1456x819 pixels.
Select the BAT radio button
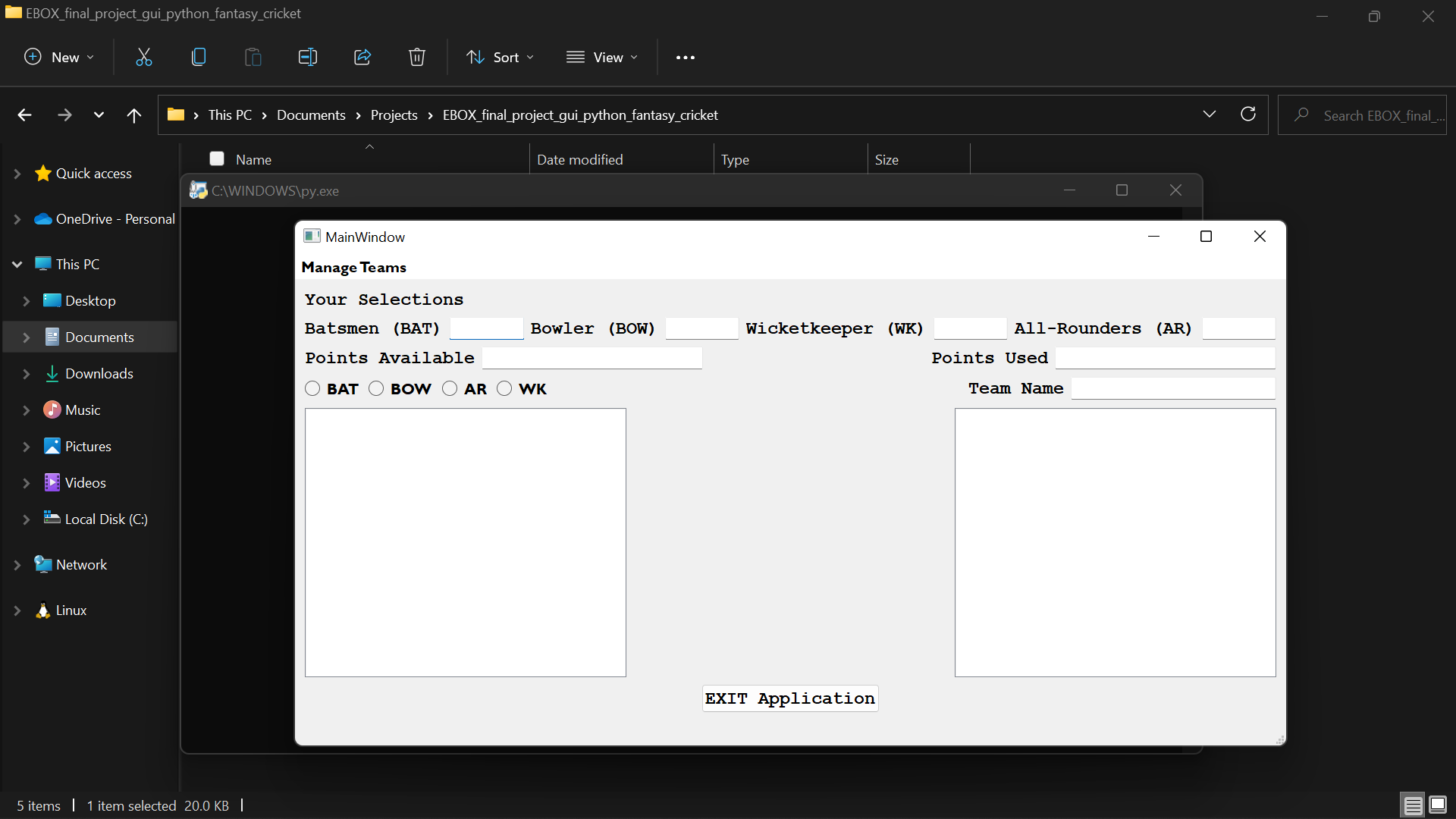pos(312,388)
